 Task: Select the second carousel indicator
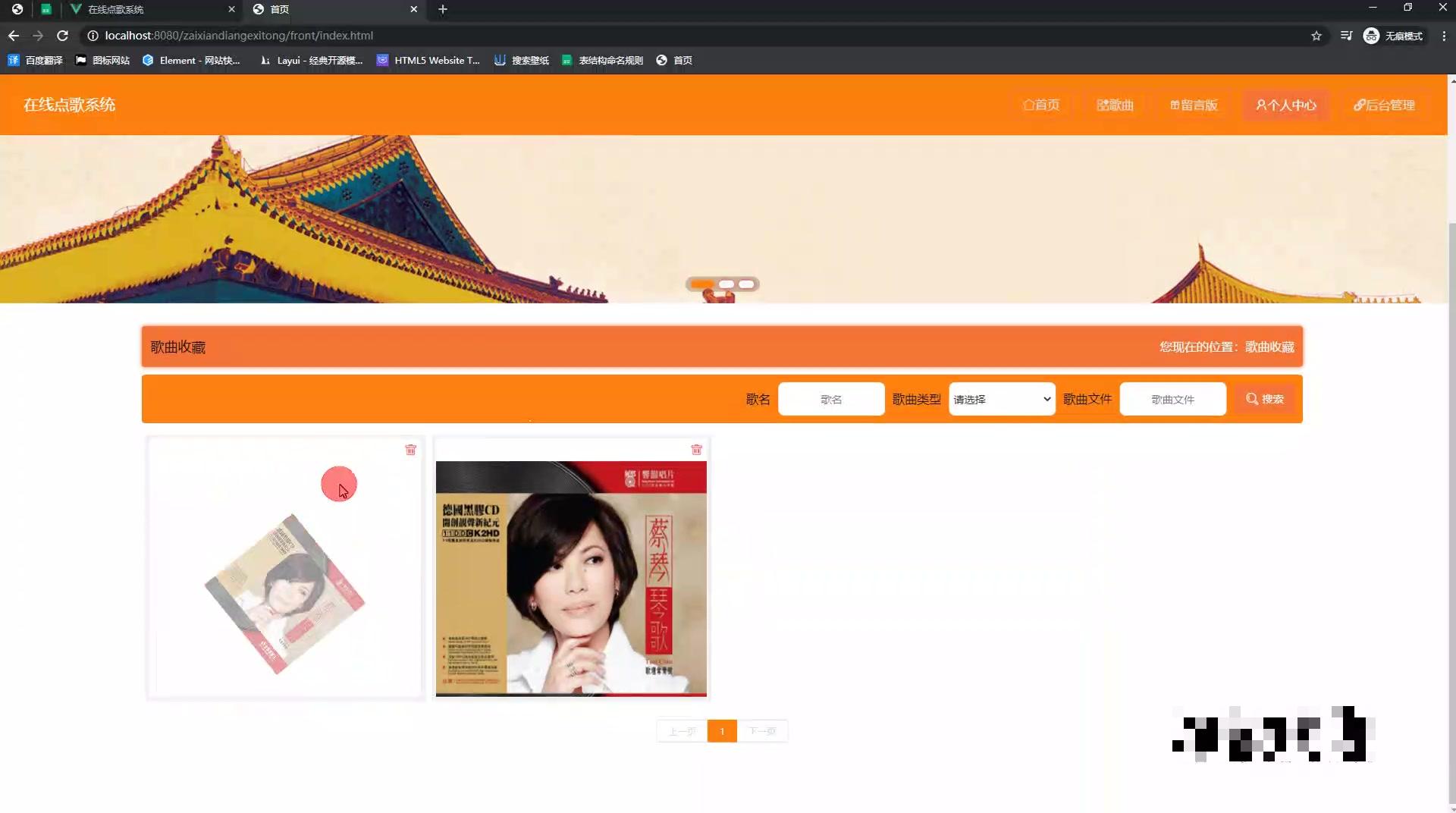pyautogui.click(x=726, y=284)
